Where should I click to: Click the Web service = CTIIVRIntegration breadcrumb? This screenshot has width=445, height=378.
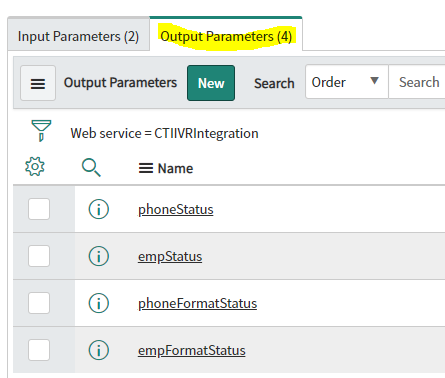(164, 133)
